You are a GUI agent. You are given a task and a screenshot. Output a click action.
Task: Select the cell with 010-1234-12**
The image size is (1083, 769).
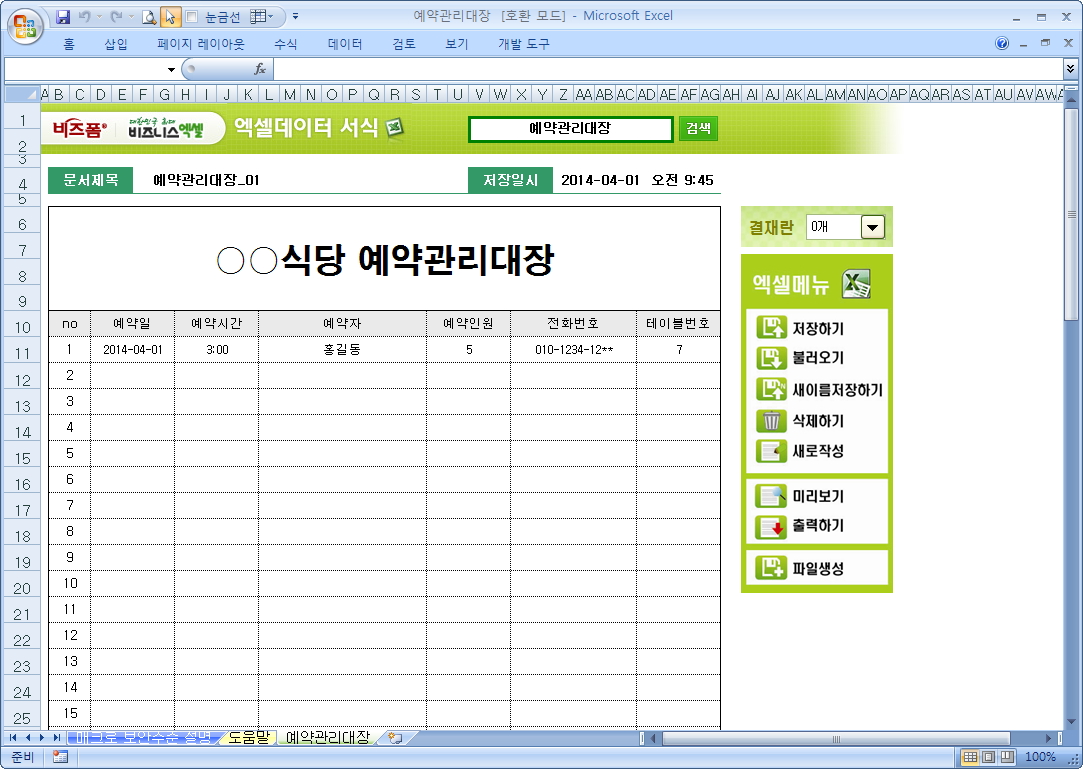573,350
